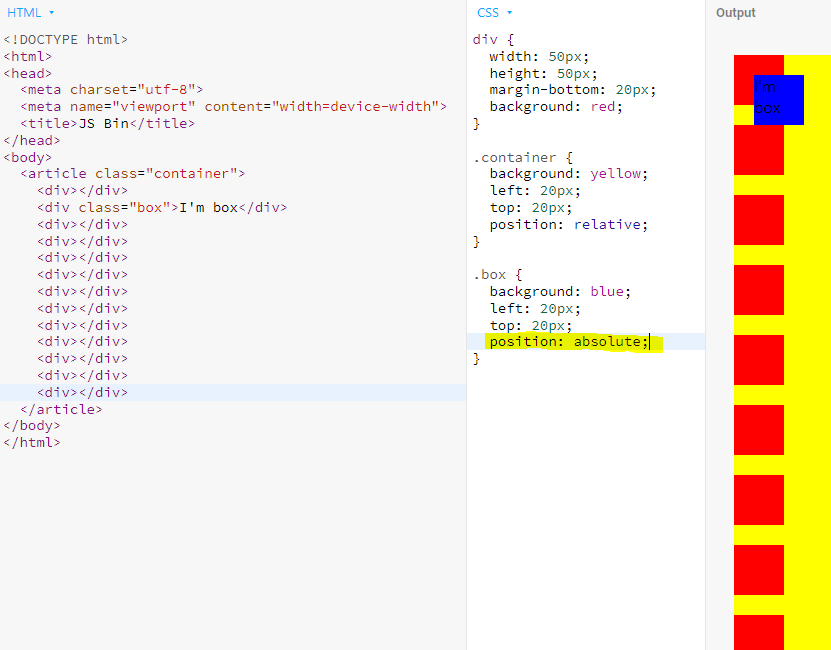Click the background: yellow line
This screenshot has width=831, height=650.
coord(569,173)
